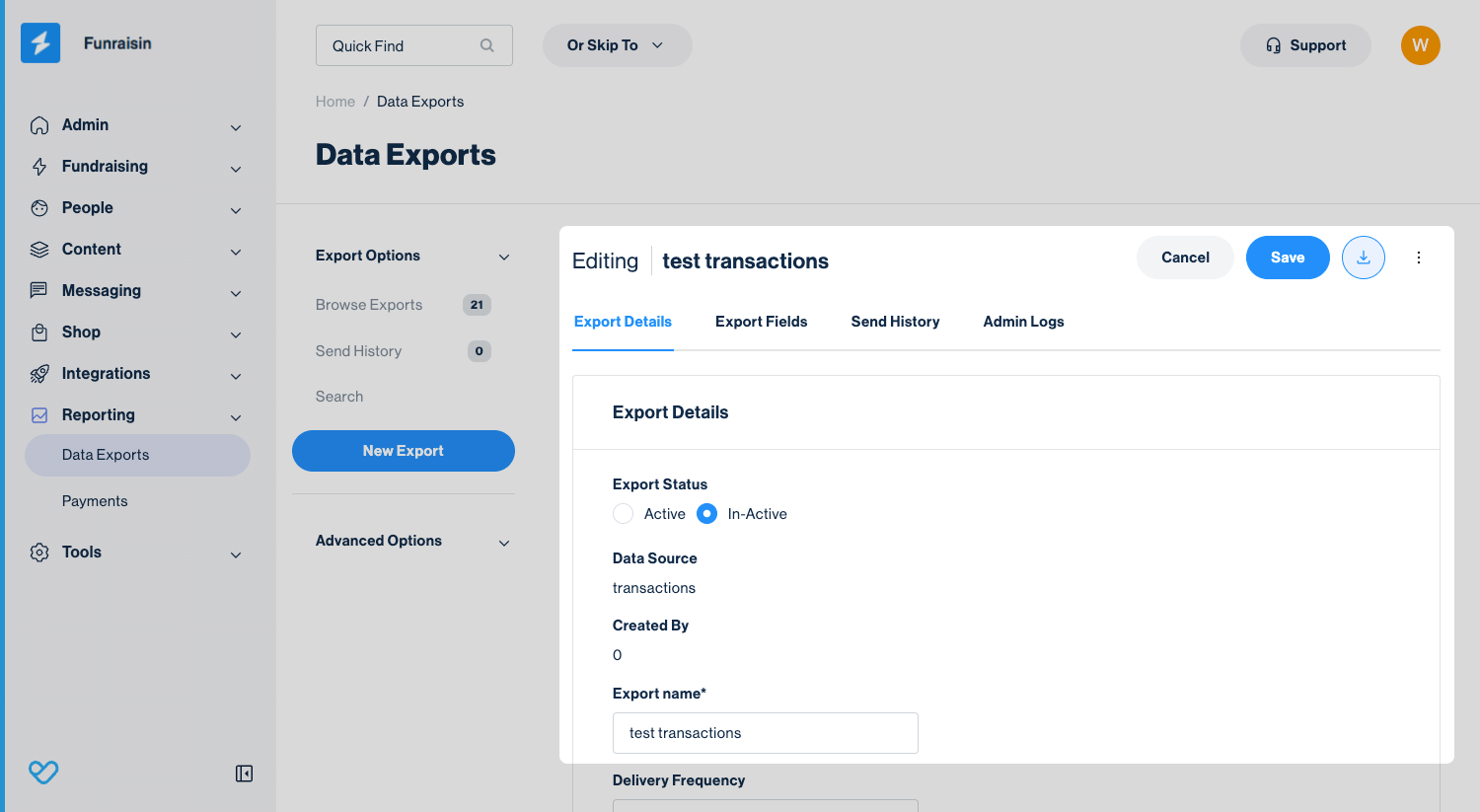The width and height of the screenshot is (1480, 812).
Task: Click the New Export button
Action: pyautogui.click(x=403, y=451)
